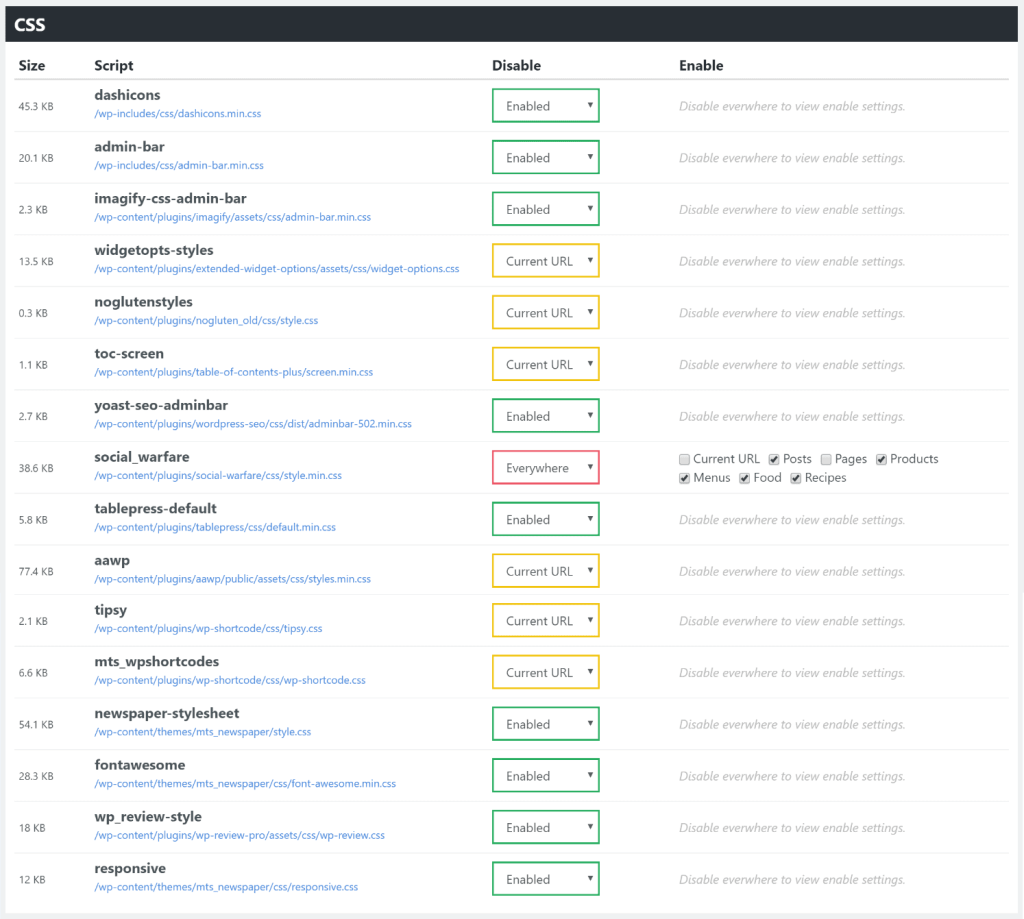Open the font-awesome.min.css link
The image size is (1024, 919).
pyautogui.click(x=245, y=783)
